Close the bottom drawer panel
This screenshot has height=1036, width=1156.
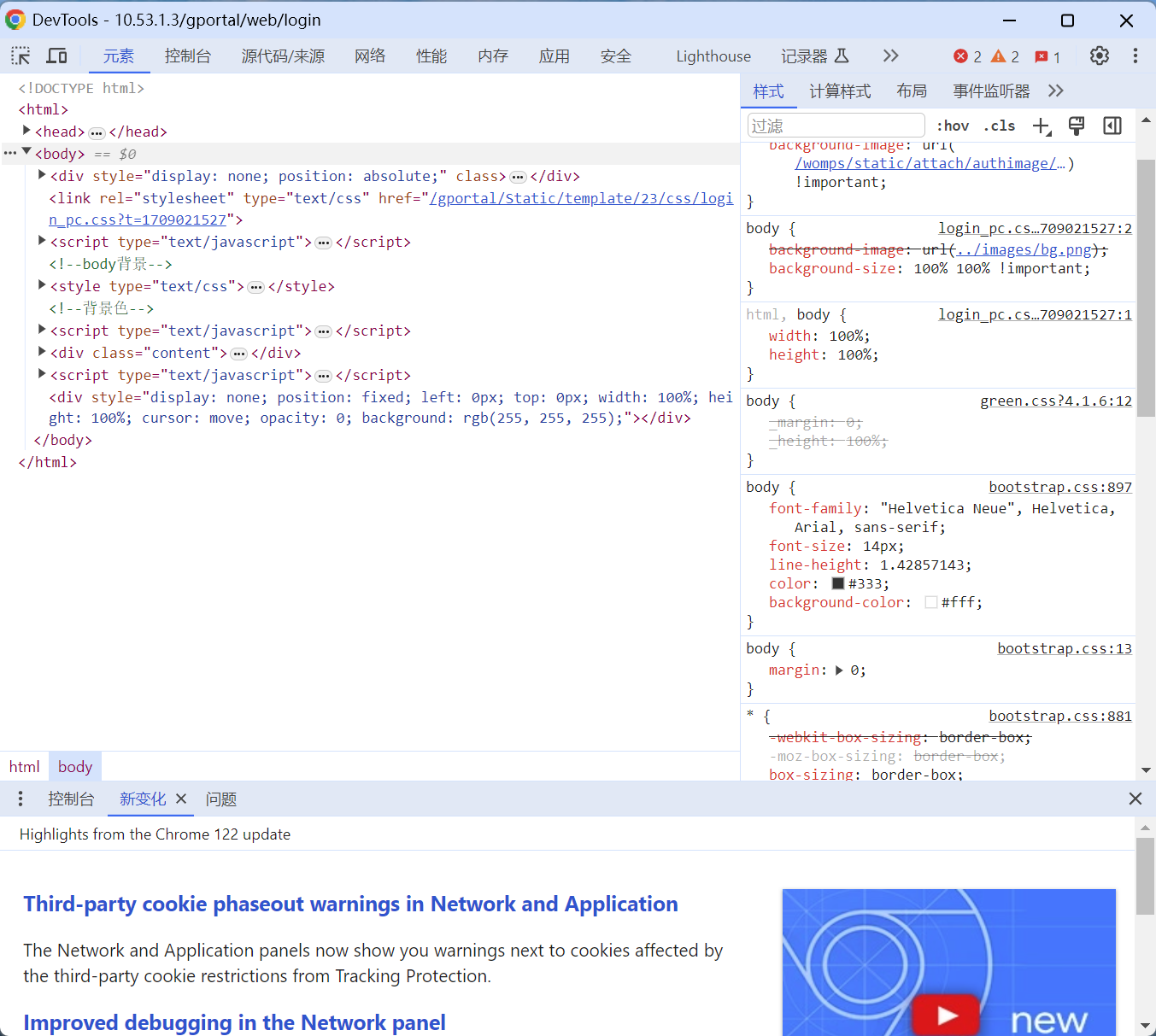[x=1135, y=799]
